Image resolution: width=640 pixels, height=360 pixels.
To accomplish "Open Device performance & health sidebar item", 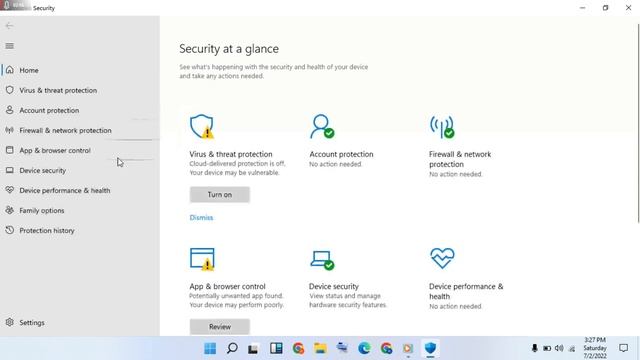I will [64, 190].
